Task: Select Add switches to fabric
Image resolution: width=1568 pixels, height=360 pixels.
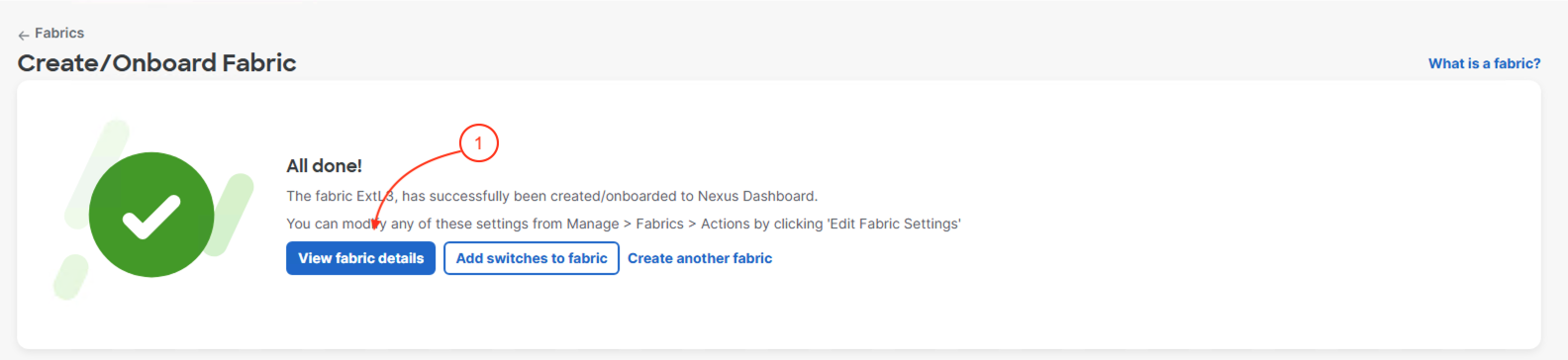Action: click(532, 258)
